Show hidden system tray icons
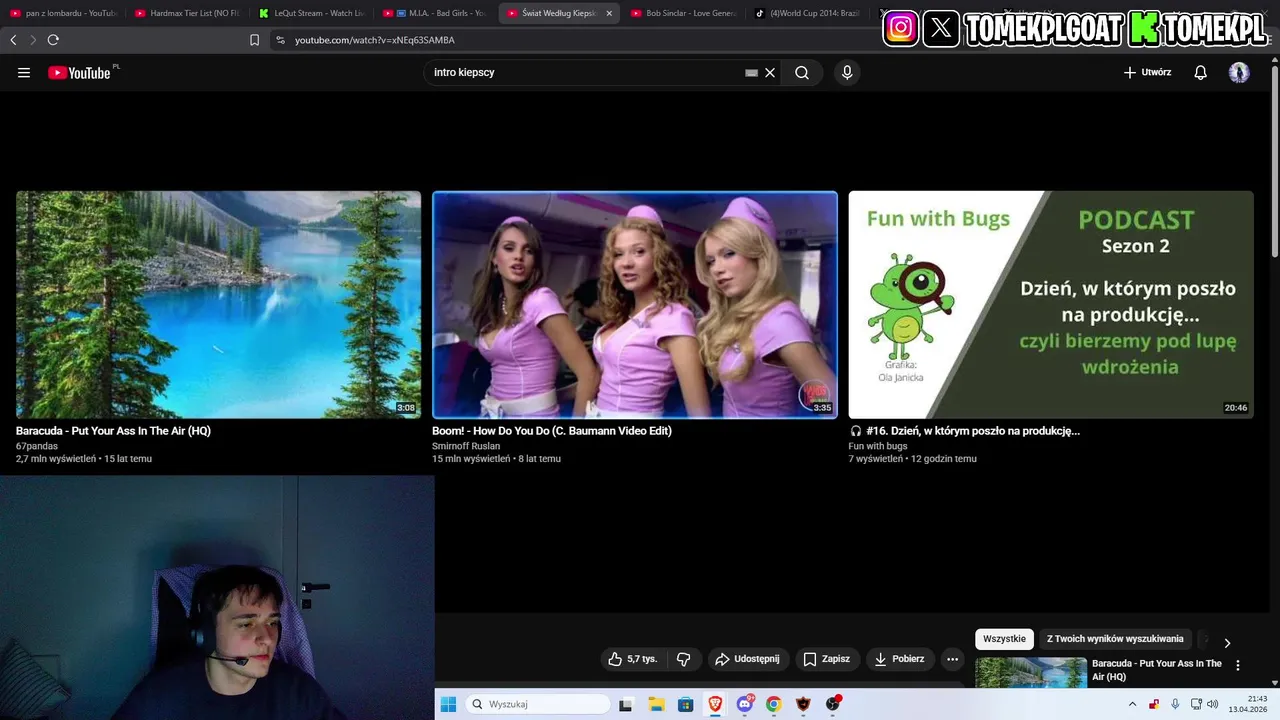This screenshot has width=1280, height=720. [1133, 704]
